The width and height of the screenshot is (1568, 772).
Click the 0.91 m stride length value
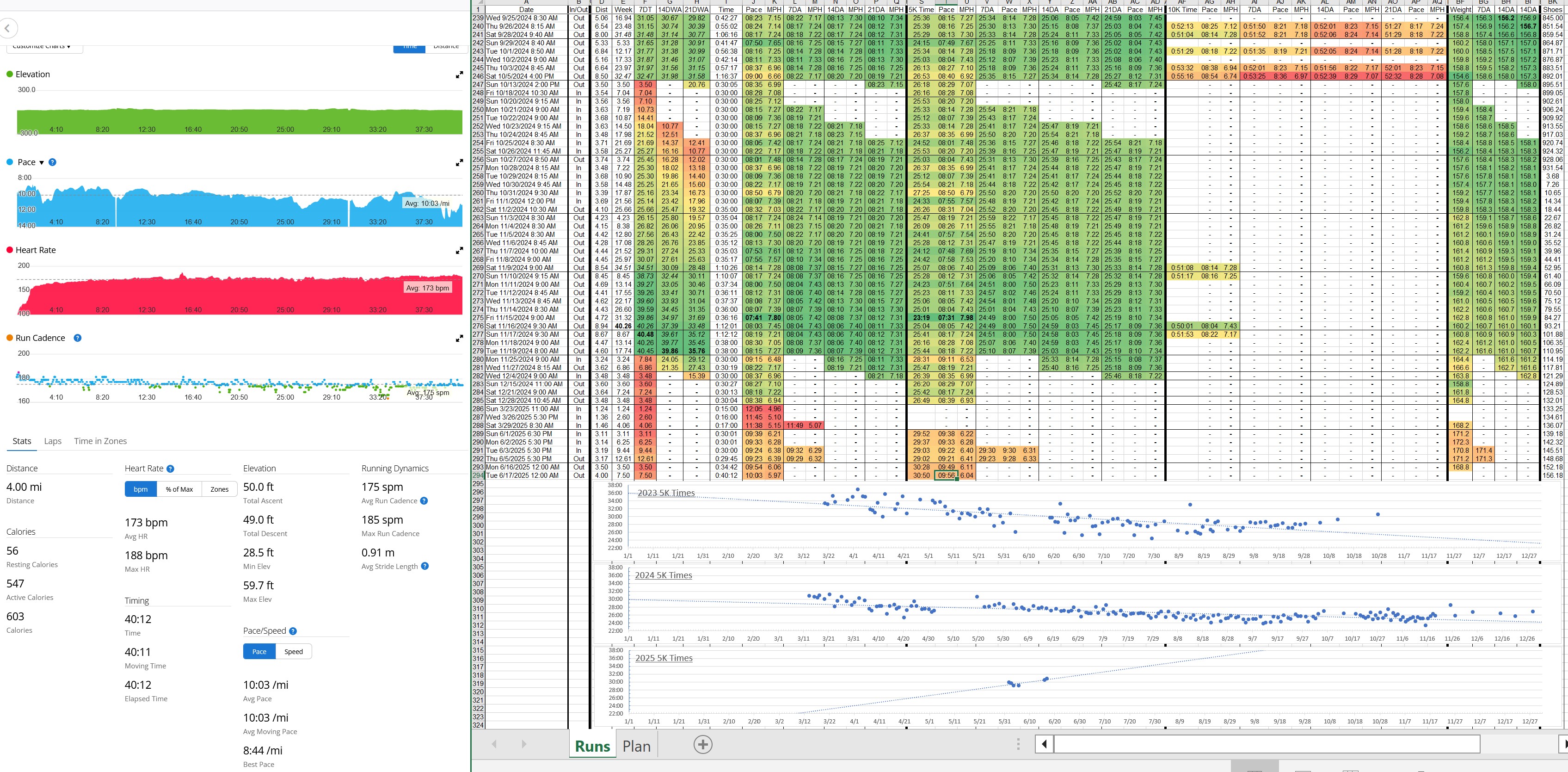pos(378,552)
